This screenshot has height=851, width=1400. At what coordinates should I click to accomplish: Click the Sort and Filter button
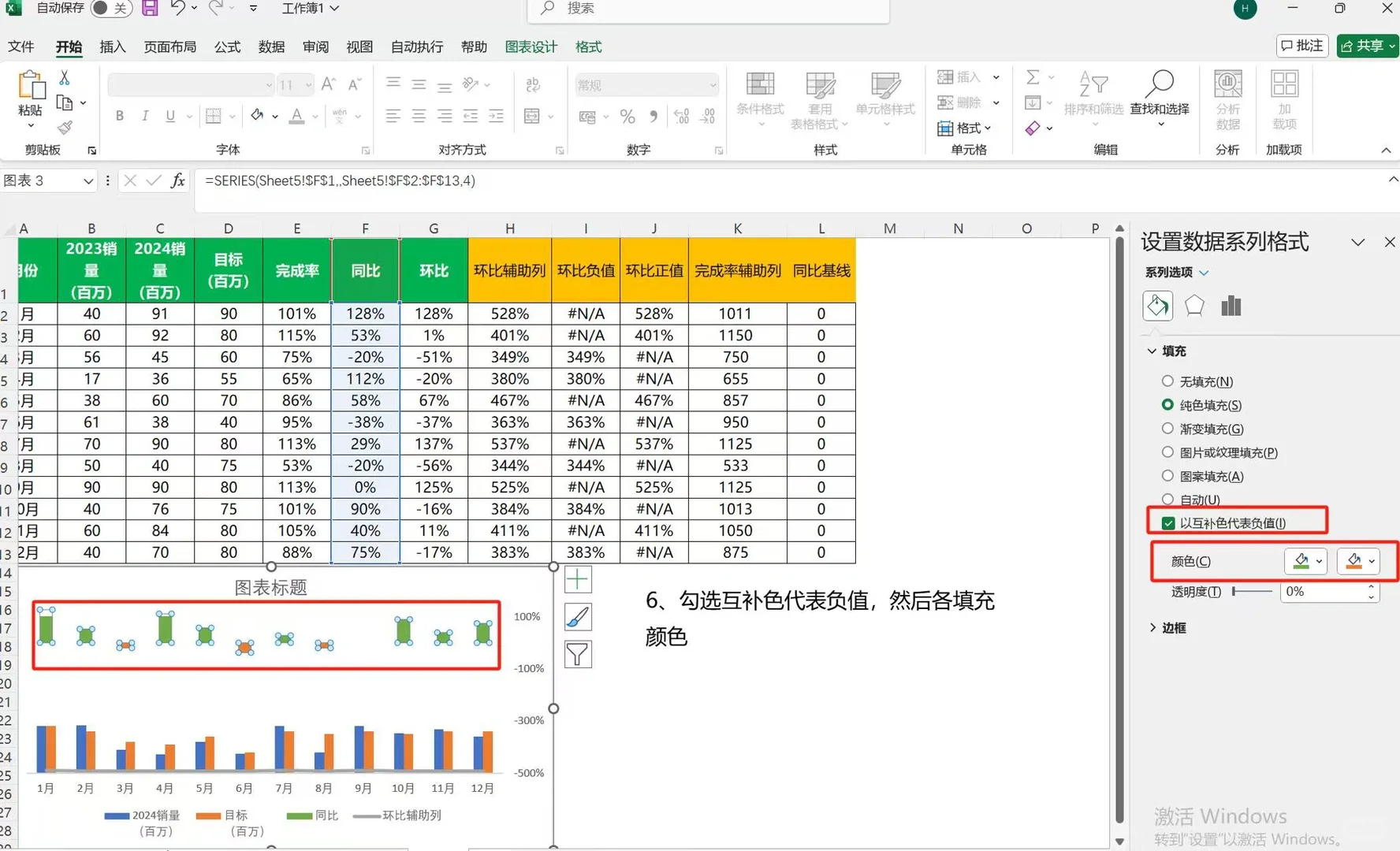1093,98
